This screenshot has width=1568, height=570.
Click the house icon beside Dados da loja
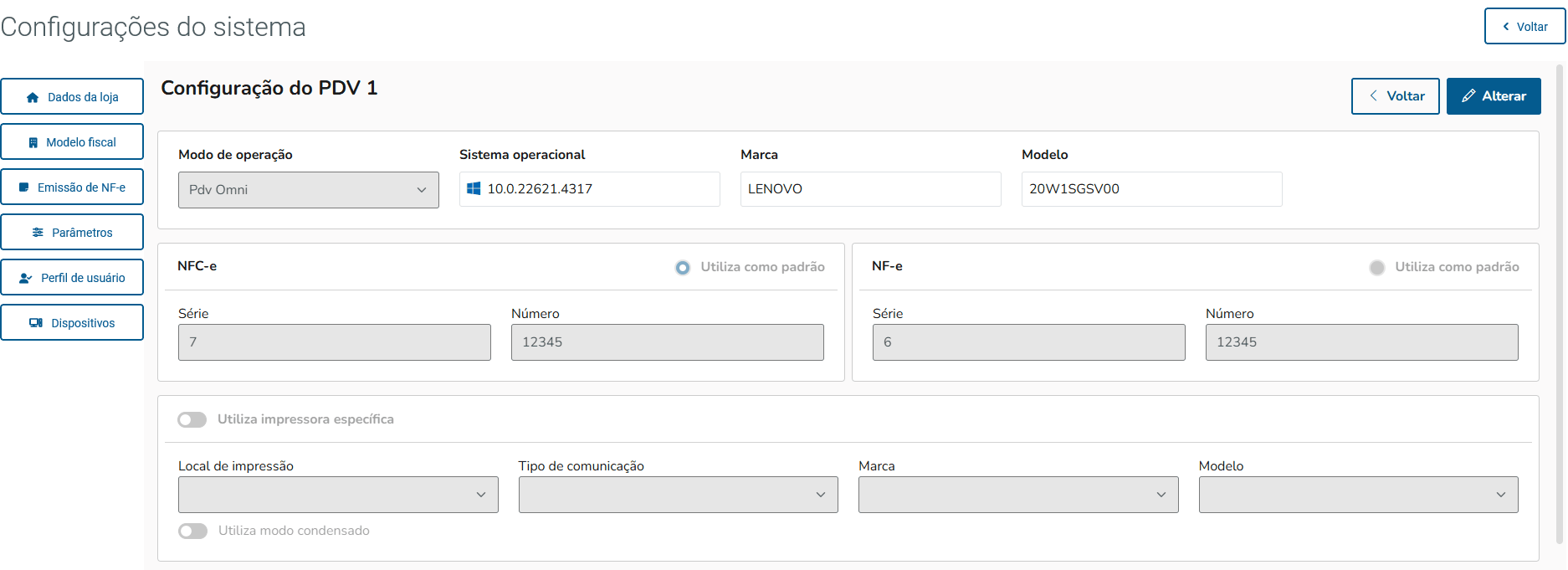click(x=33, y=97)
